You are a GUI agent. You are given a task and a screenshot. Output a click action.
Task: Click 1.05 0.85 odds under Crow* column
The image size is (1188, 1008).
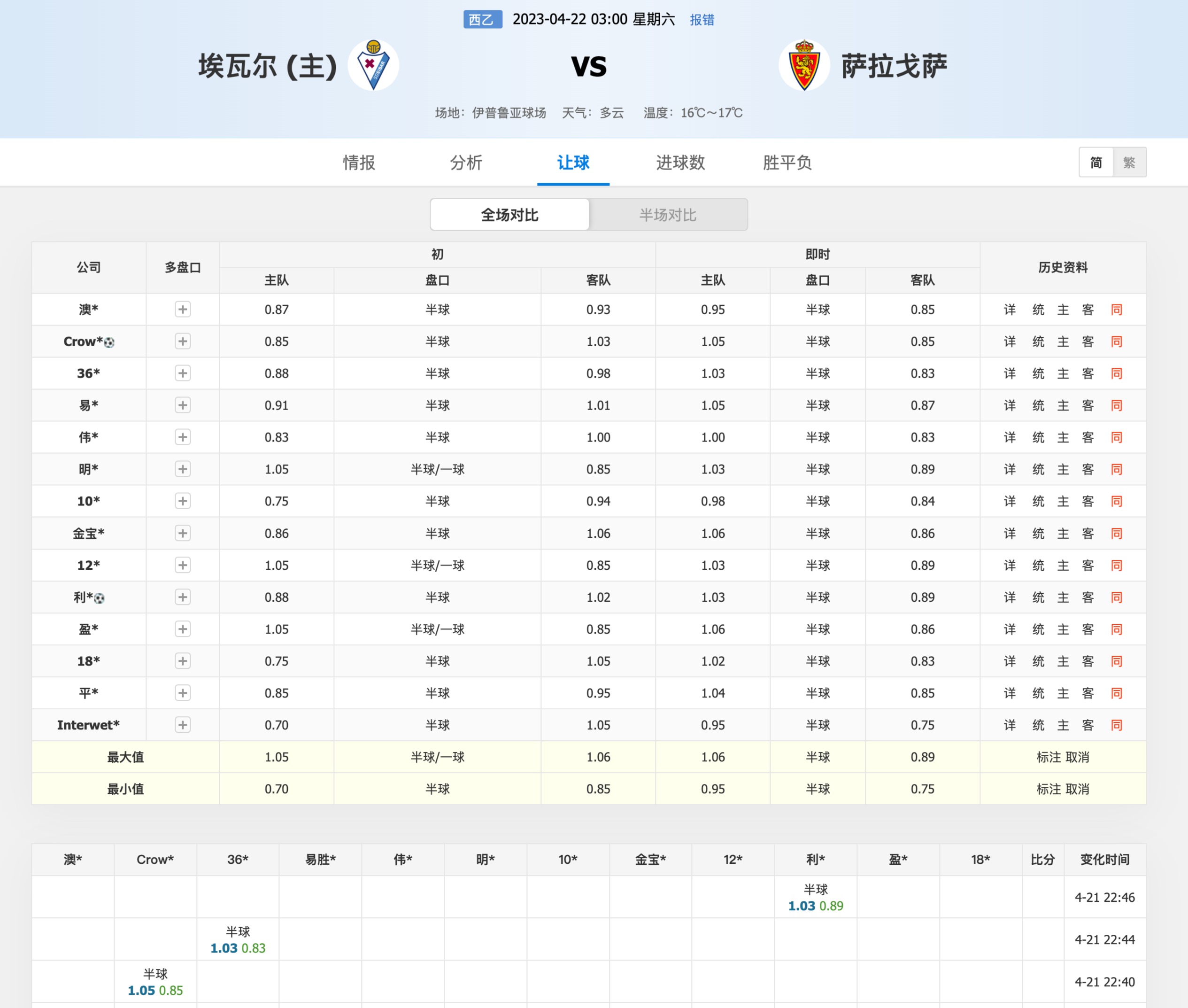click(x=155, y=990)
